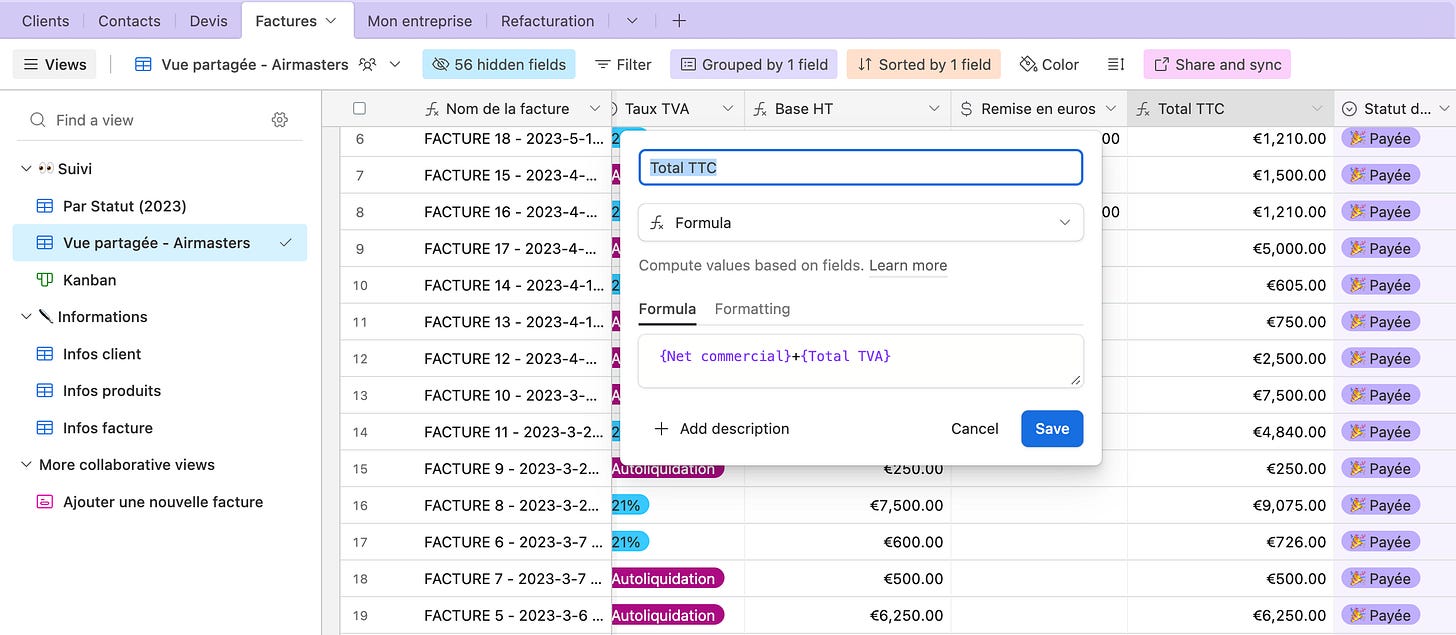The width and height of the screenshot is (1456, 635).
Task: Click the view settings gear icon
Action: click(280, 120)
